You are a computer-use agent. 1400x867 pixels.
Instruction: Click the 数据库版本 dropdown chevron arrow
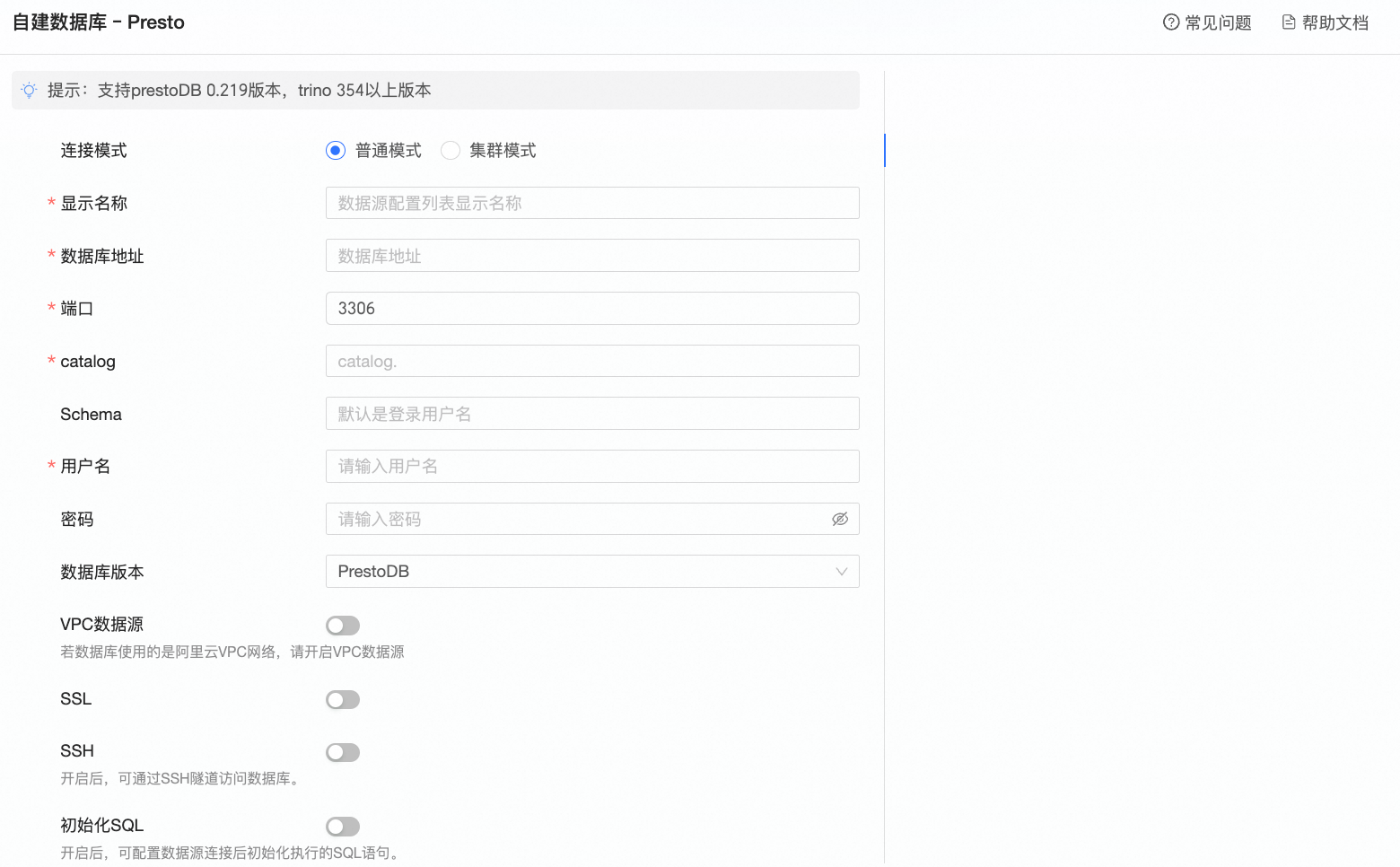[842, 572]
